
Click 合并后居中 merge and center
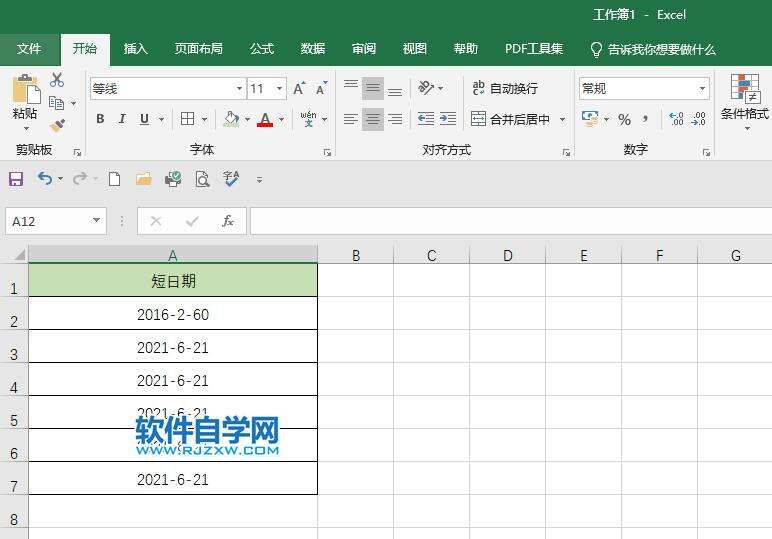(x=510, y=119)
